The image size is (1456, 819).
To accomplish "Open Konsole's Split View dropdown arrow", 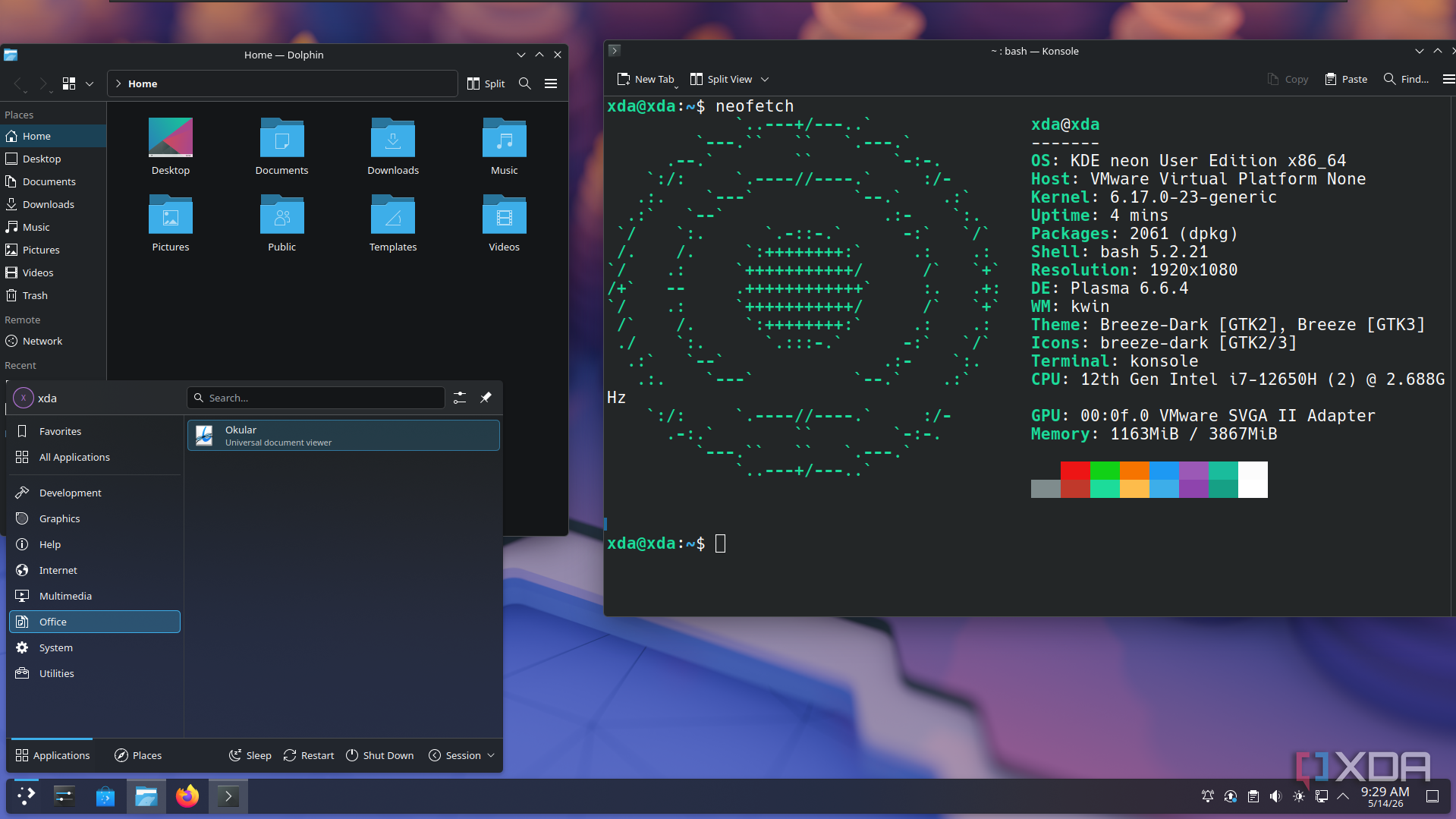I will (765, 79).
